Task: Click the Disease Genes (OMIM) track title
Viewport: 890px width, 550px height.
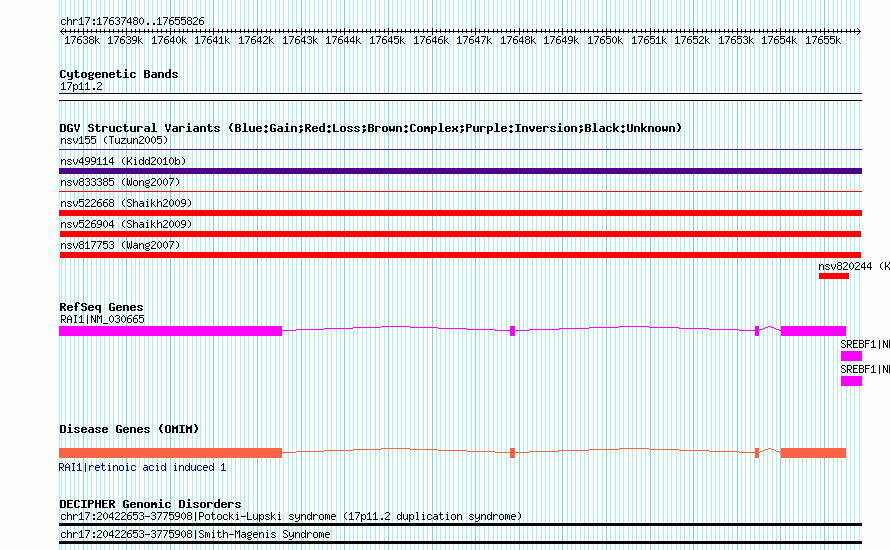Action: coord(129,429)
